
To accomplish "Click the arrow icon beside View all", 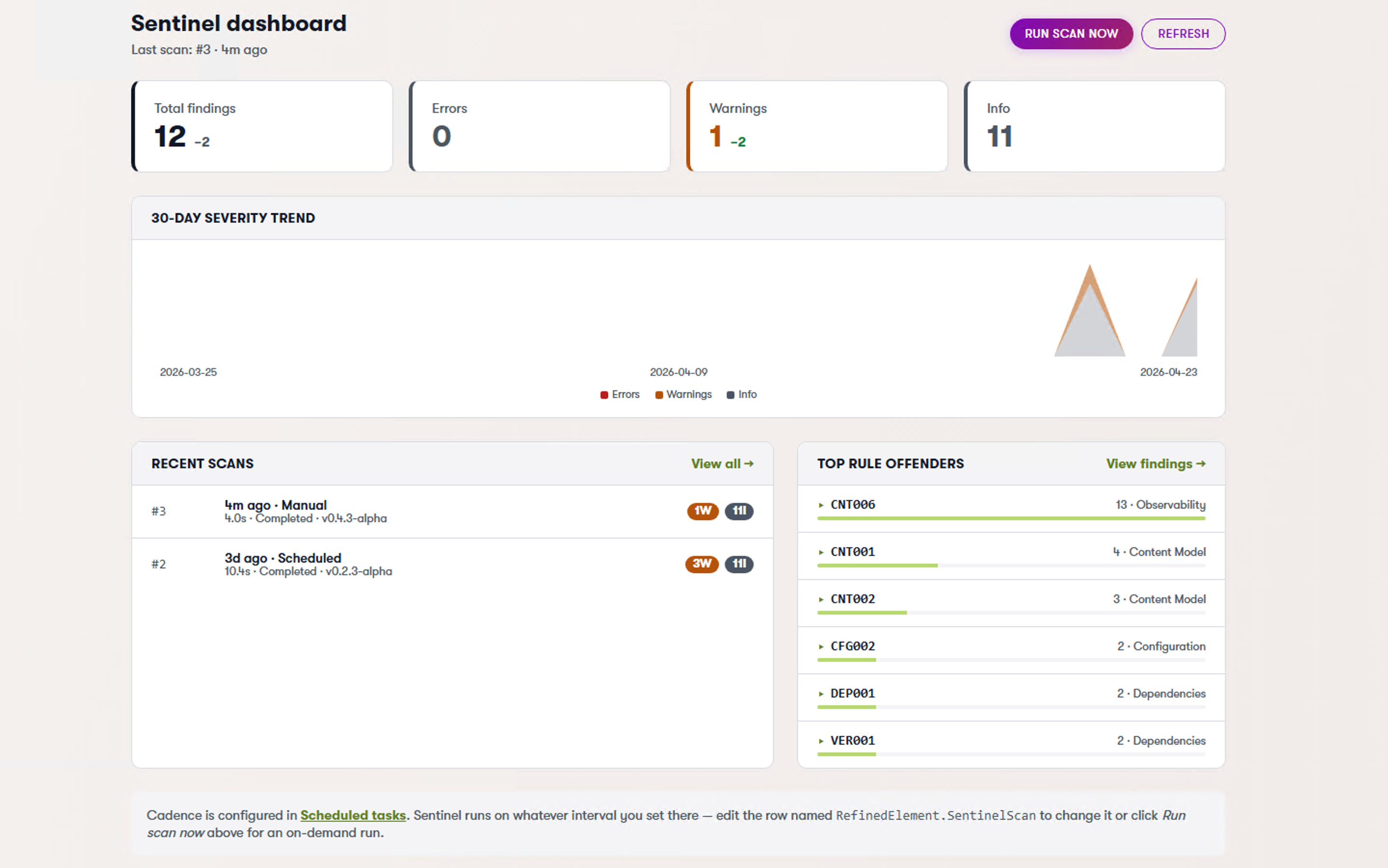I will 749,463.
